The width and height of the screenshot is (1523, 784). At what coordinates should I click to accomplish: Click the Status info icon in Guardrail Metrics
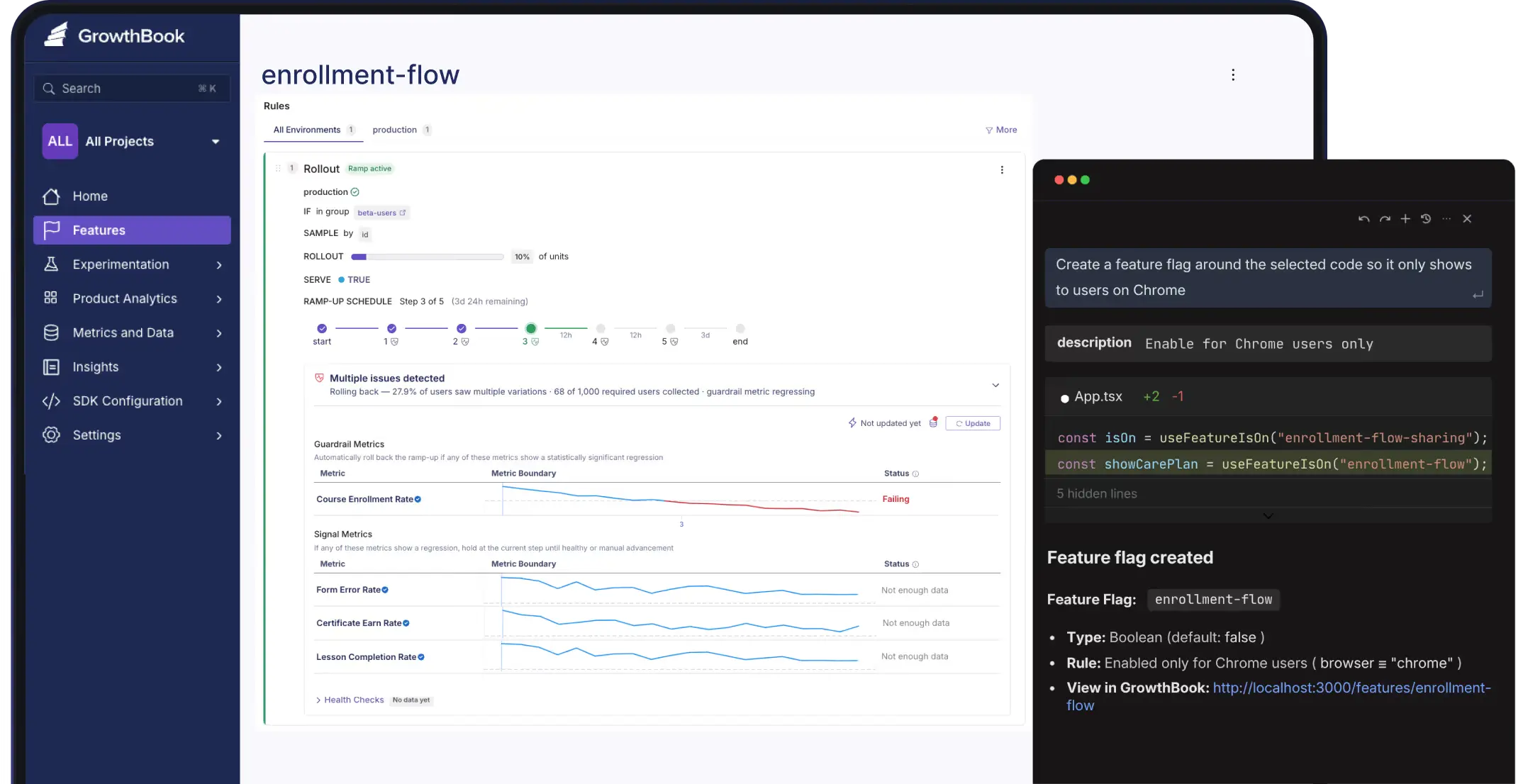pos(915,474)
